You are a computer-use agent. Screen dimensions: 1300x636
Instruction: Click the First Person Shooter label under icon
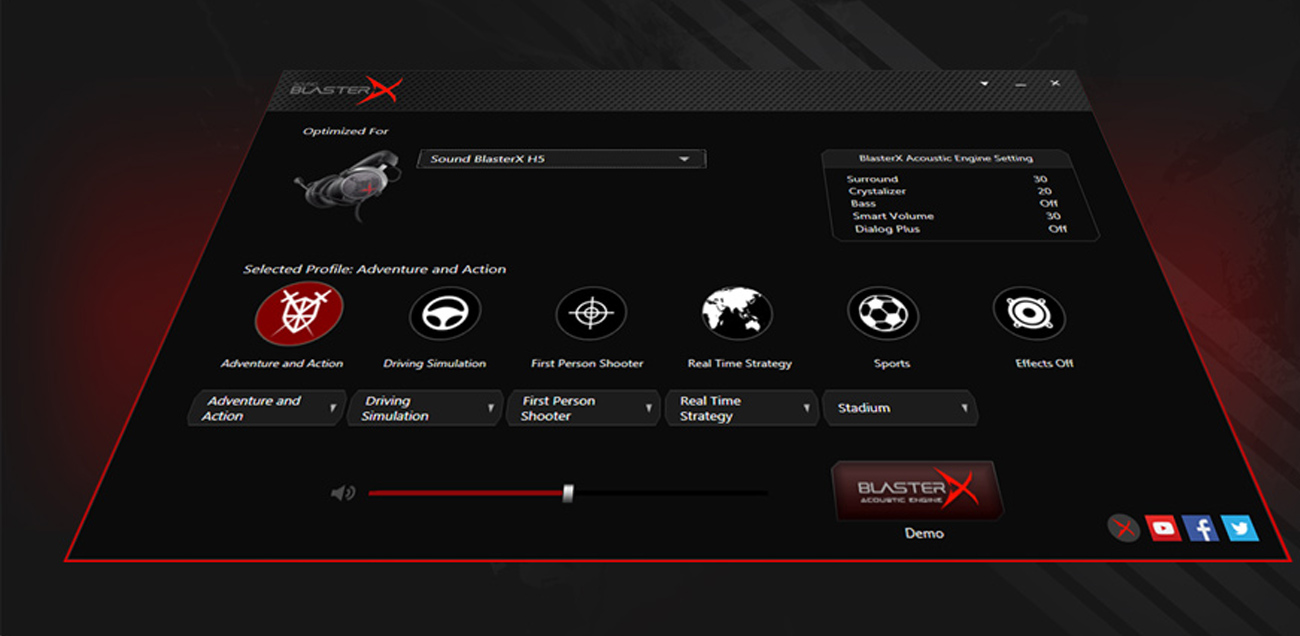click(587, 364)
